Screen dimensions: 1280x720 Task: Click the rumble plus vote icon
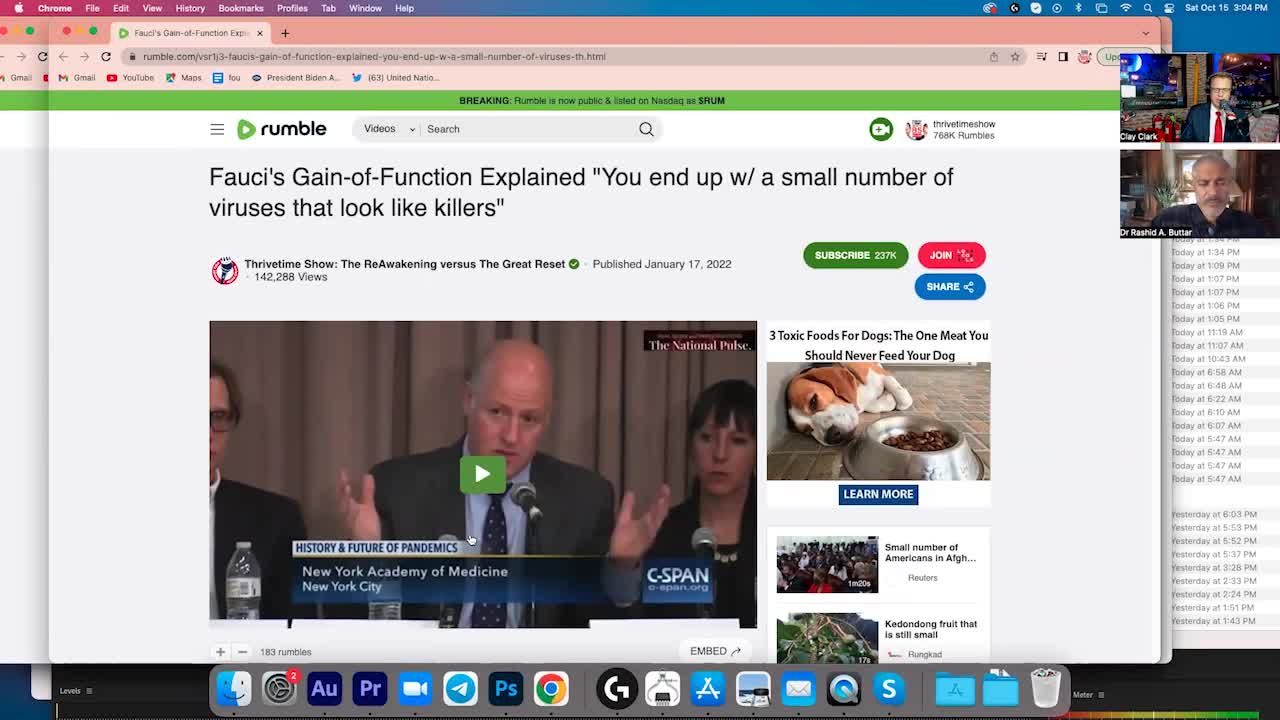(220, 652)
